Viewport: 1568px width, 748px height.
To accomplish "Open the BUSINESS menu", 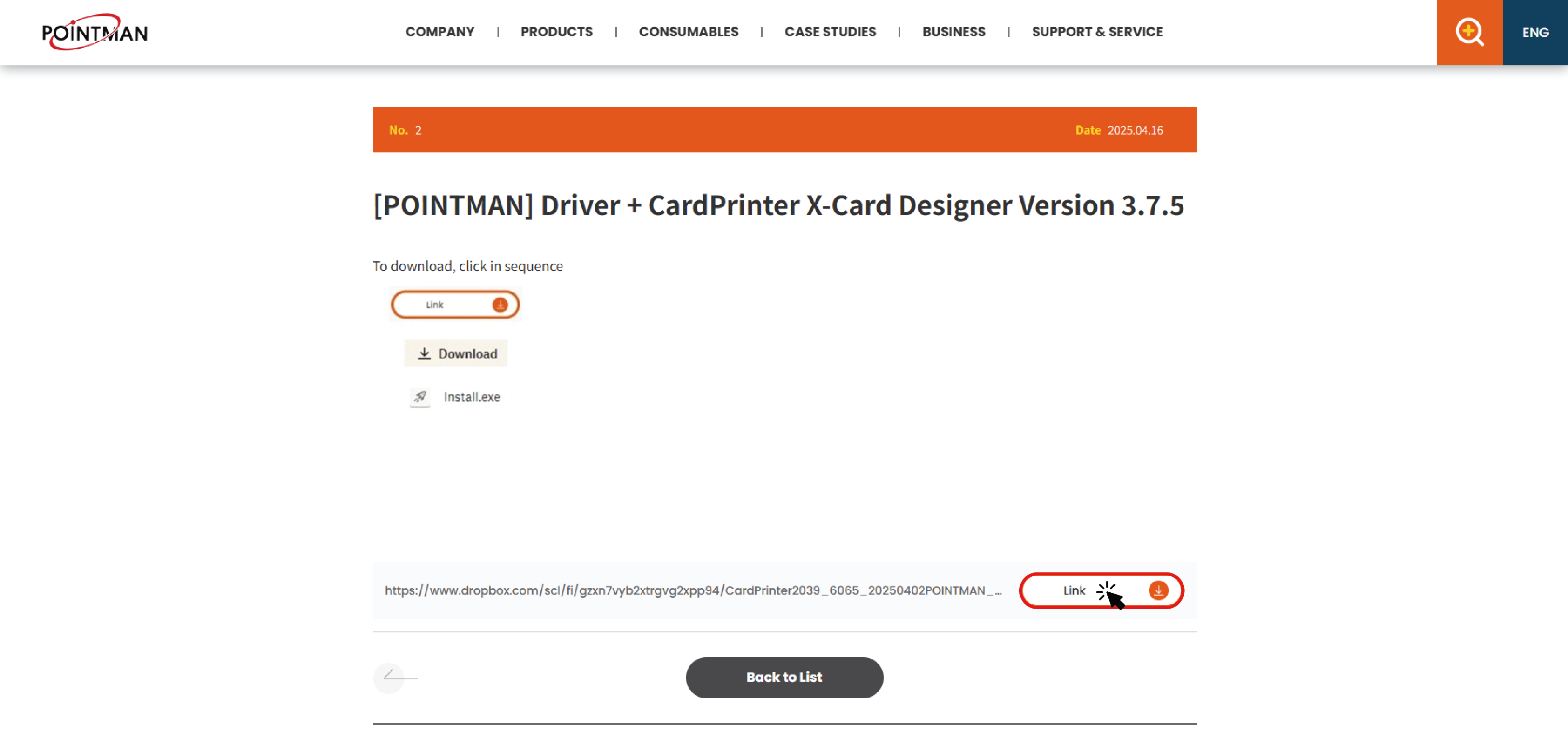I will click(x=953, y=31).
